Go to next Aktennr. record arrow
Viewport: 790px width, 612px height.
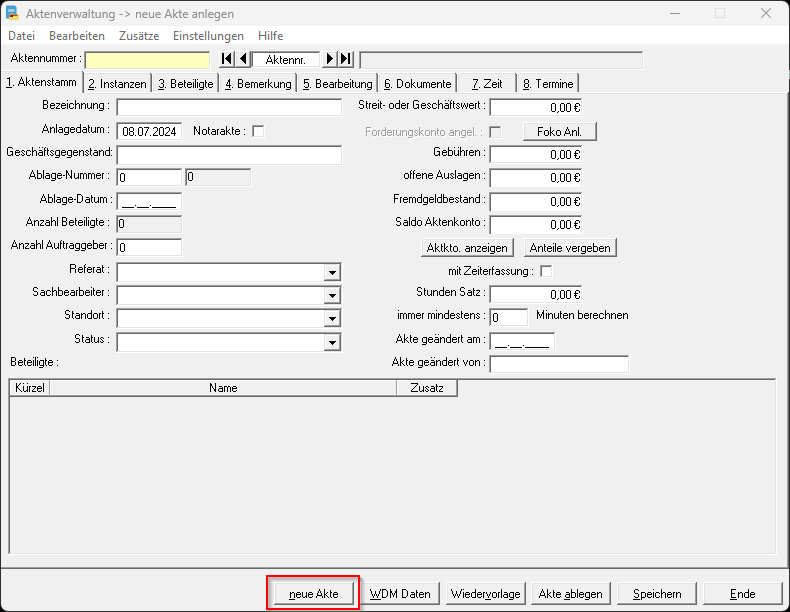tap(330, 59)
